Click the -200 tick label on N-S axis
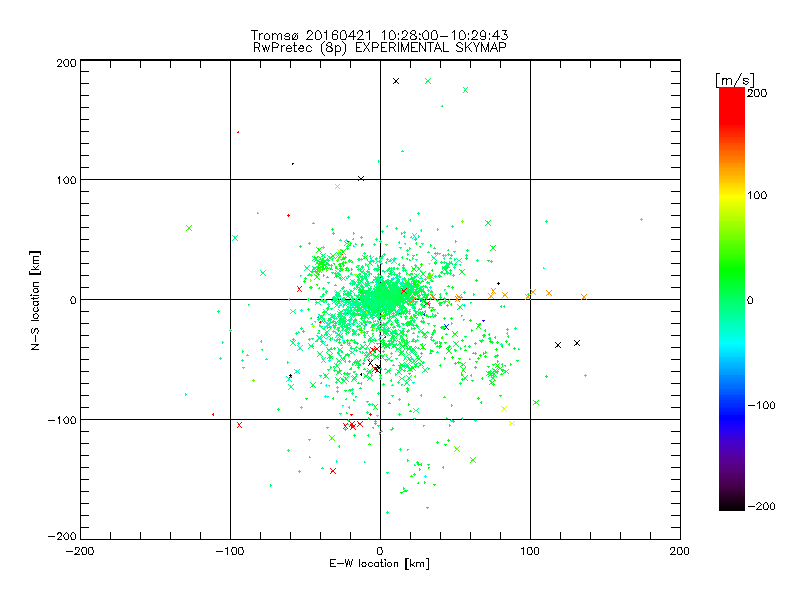 click(x=62, y=536)
